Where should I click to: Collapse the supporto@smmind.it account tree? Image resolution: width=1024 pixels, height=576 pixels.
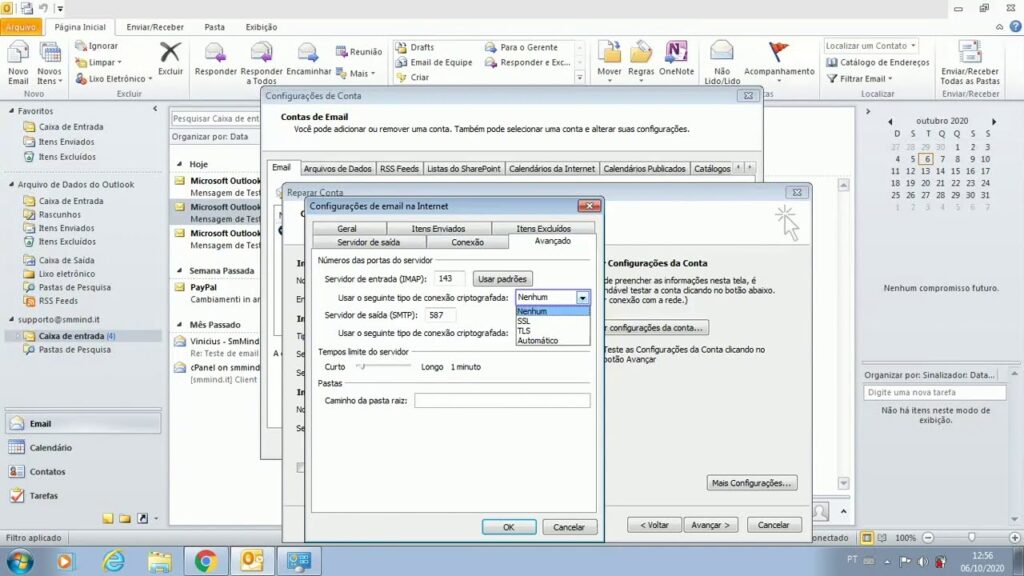(x=11, y=319)
